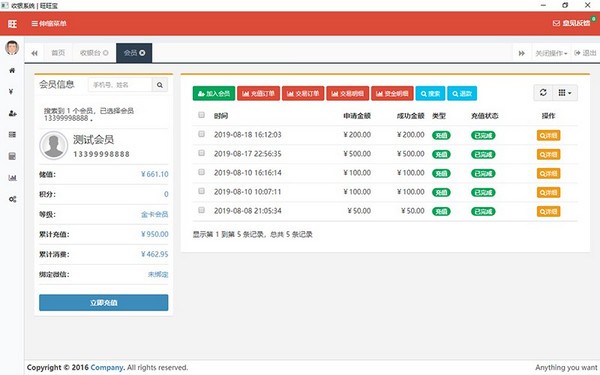Focus the 手机号、姓名 search field

click(120, 85)
